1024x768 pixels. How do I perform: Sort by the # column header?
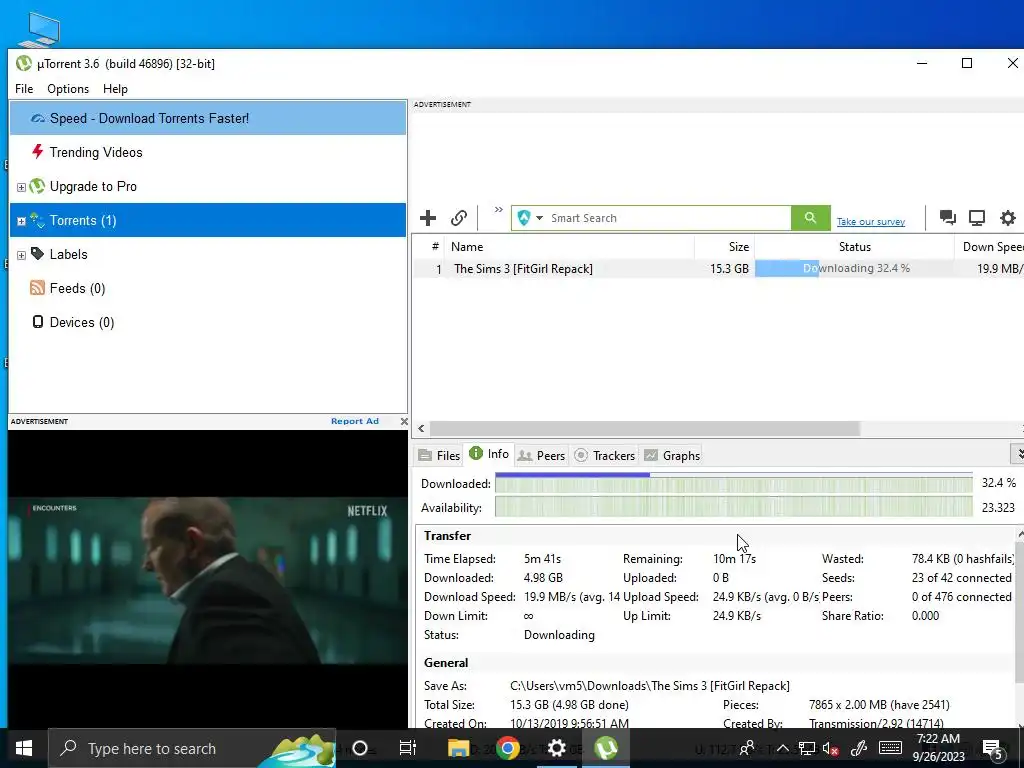(434, 247)
